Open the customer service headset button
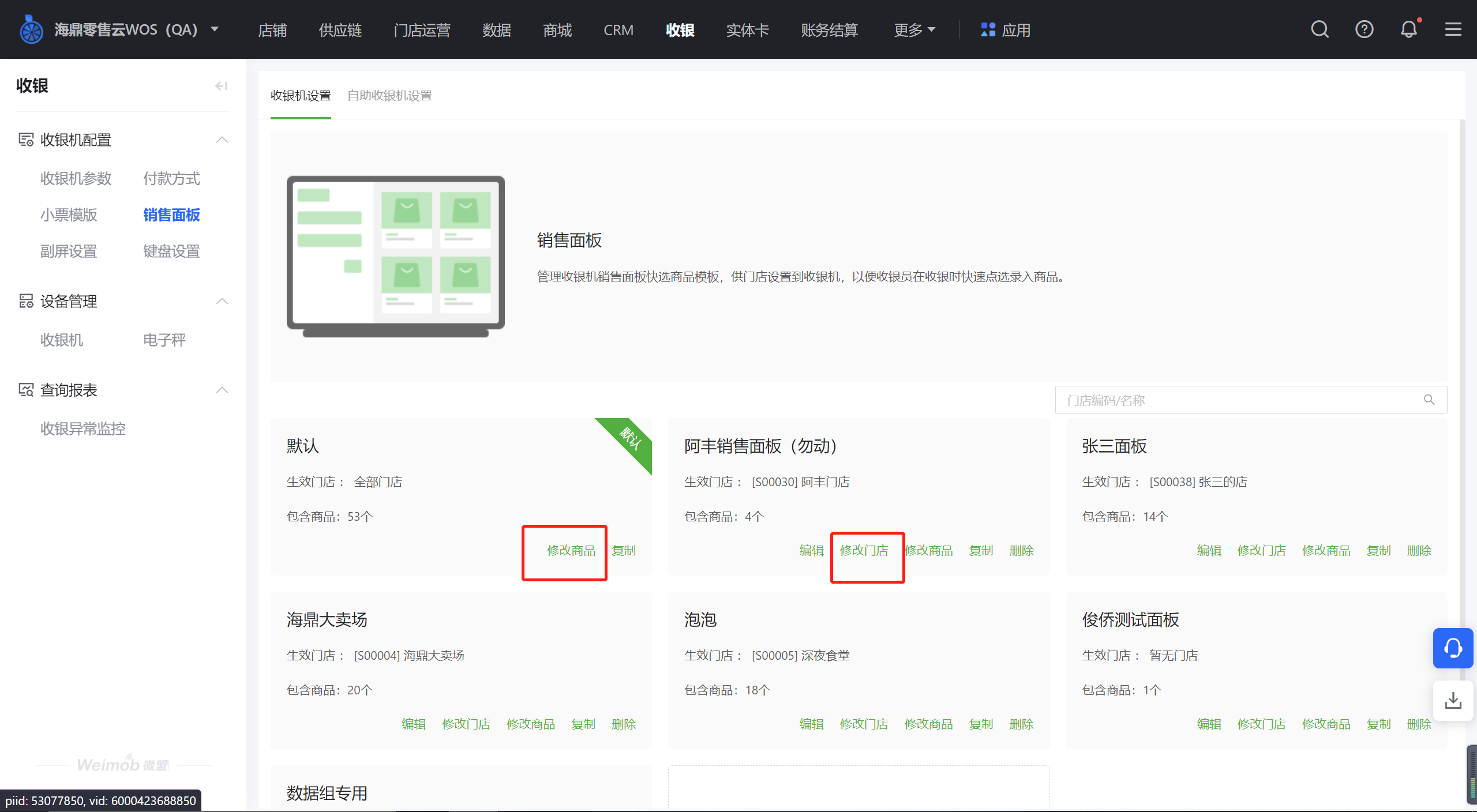 point(1453,648)
